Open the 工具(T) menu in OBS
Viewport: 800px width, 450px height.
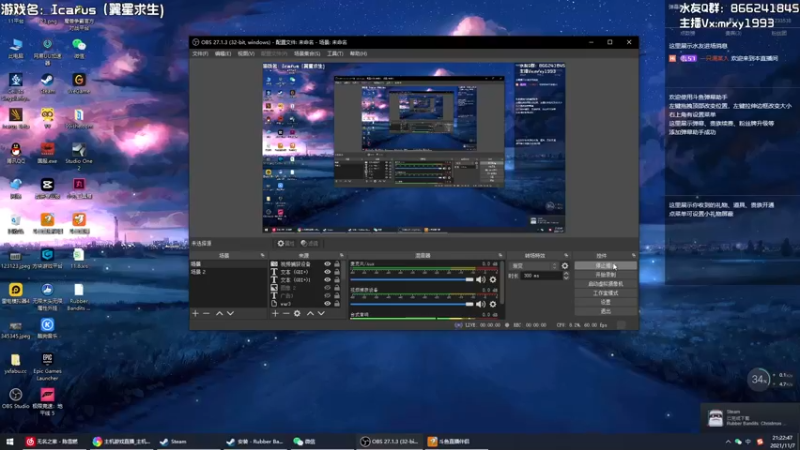coord(335,54)
